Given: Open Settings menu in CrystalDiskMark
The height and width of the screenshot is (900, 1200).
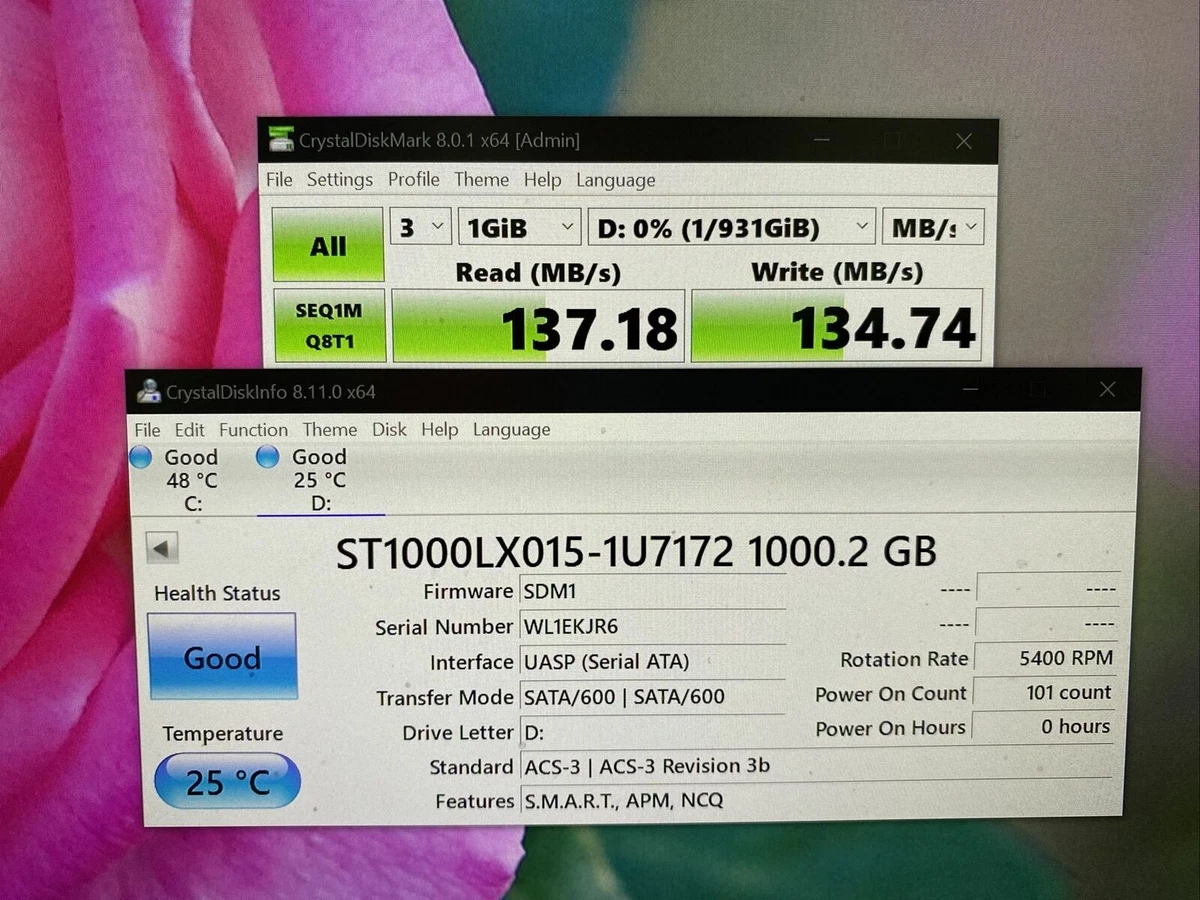Looking at the screenshot, I should tap(340, 179).
